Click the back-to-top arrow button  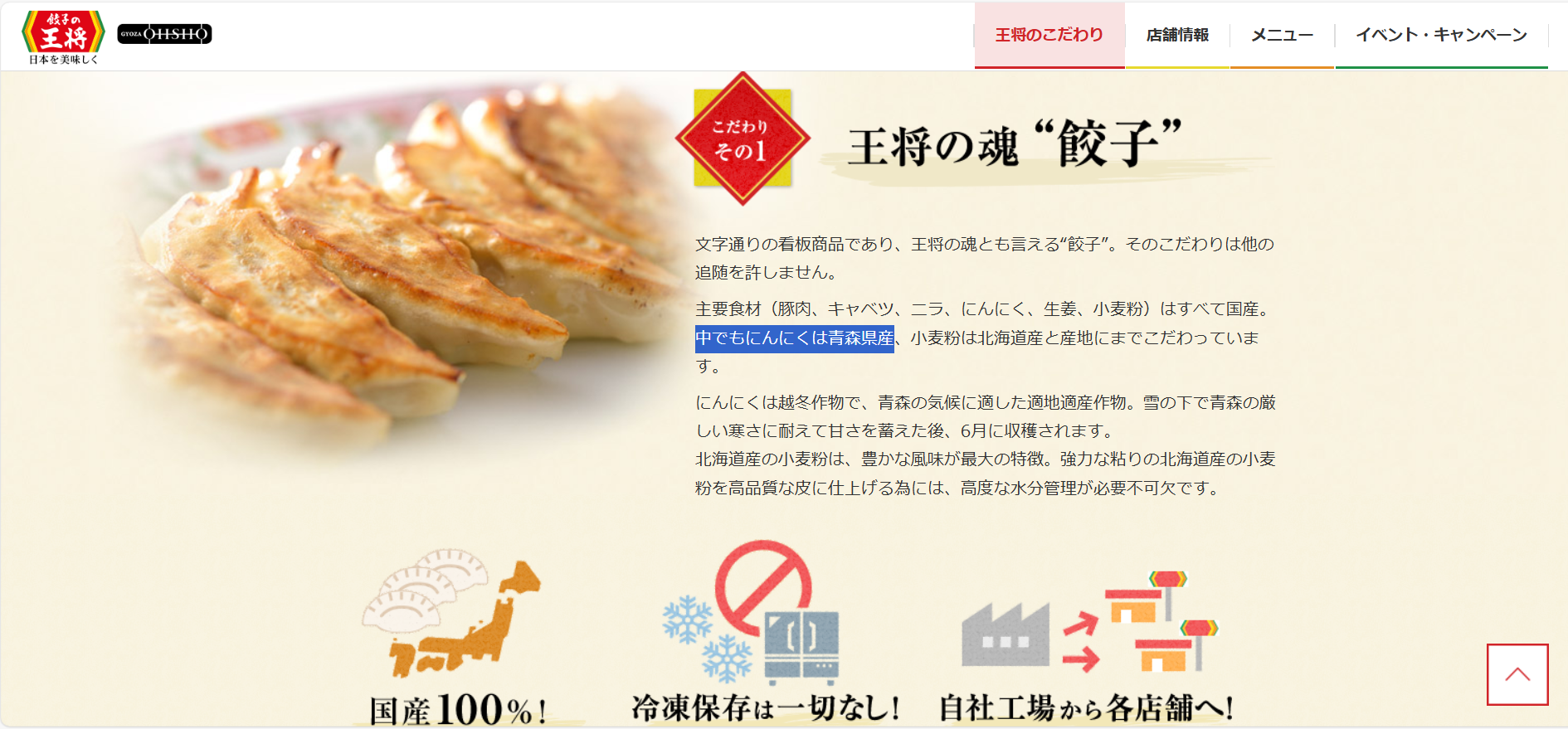(1517, 674)
